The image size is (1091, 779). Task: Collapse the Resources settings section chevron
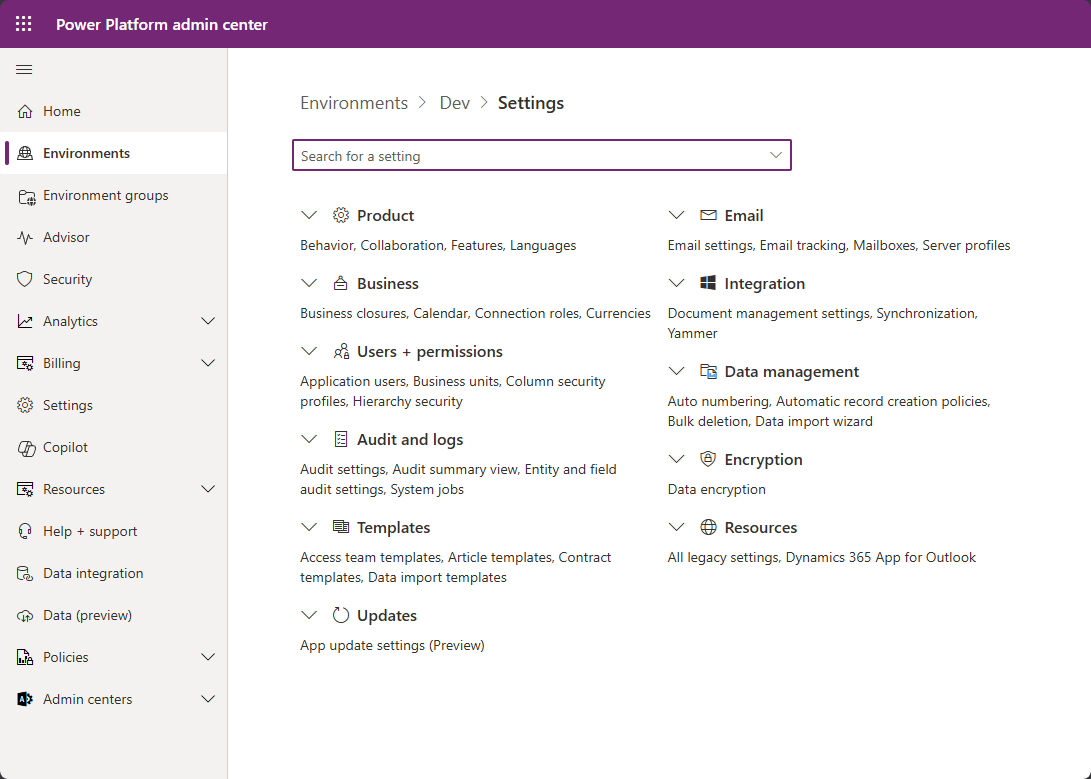pyautogui.click(x=676, y=527)
